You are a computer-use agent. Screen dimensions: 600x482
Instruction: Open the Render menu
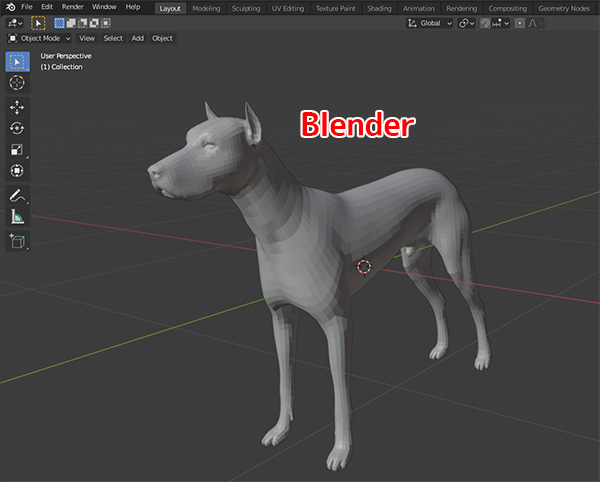point(72,7)
